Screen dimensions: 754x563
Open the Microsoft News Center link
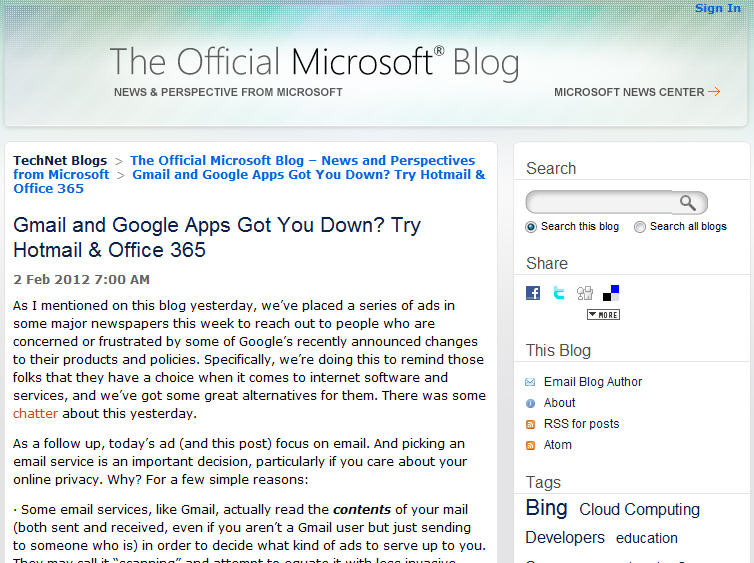(629, 92)
